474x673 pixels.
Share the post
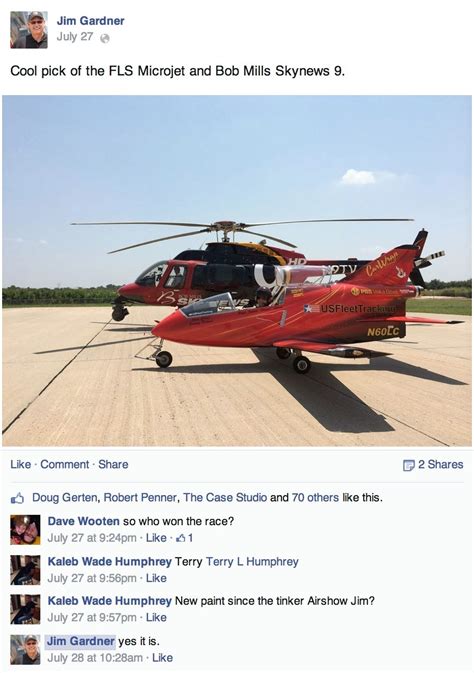[x=113, y=464]
